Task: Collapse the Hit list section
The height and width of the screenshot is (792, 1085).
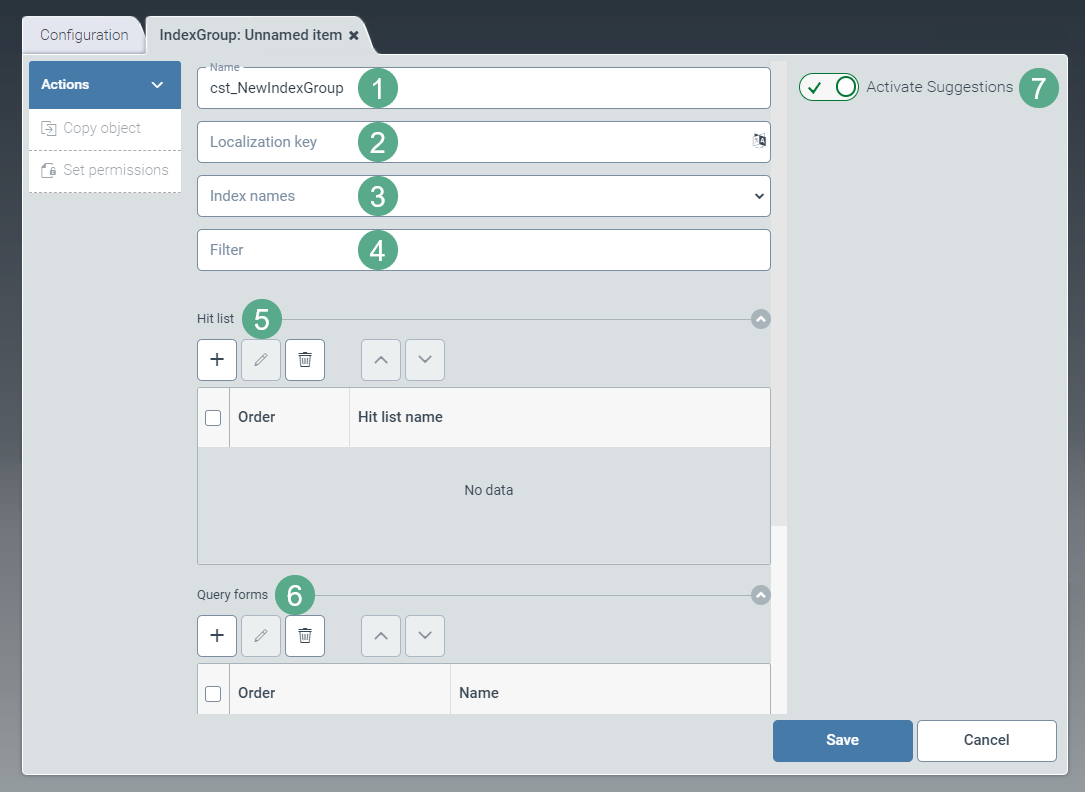Action: coord(761,319)
